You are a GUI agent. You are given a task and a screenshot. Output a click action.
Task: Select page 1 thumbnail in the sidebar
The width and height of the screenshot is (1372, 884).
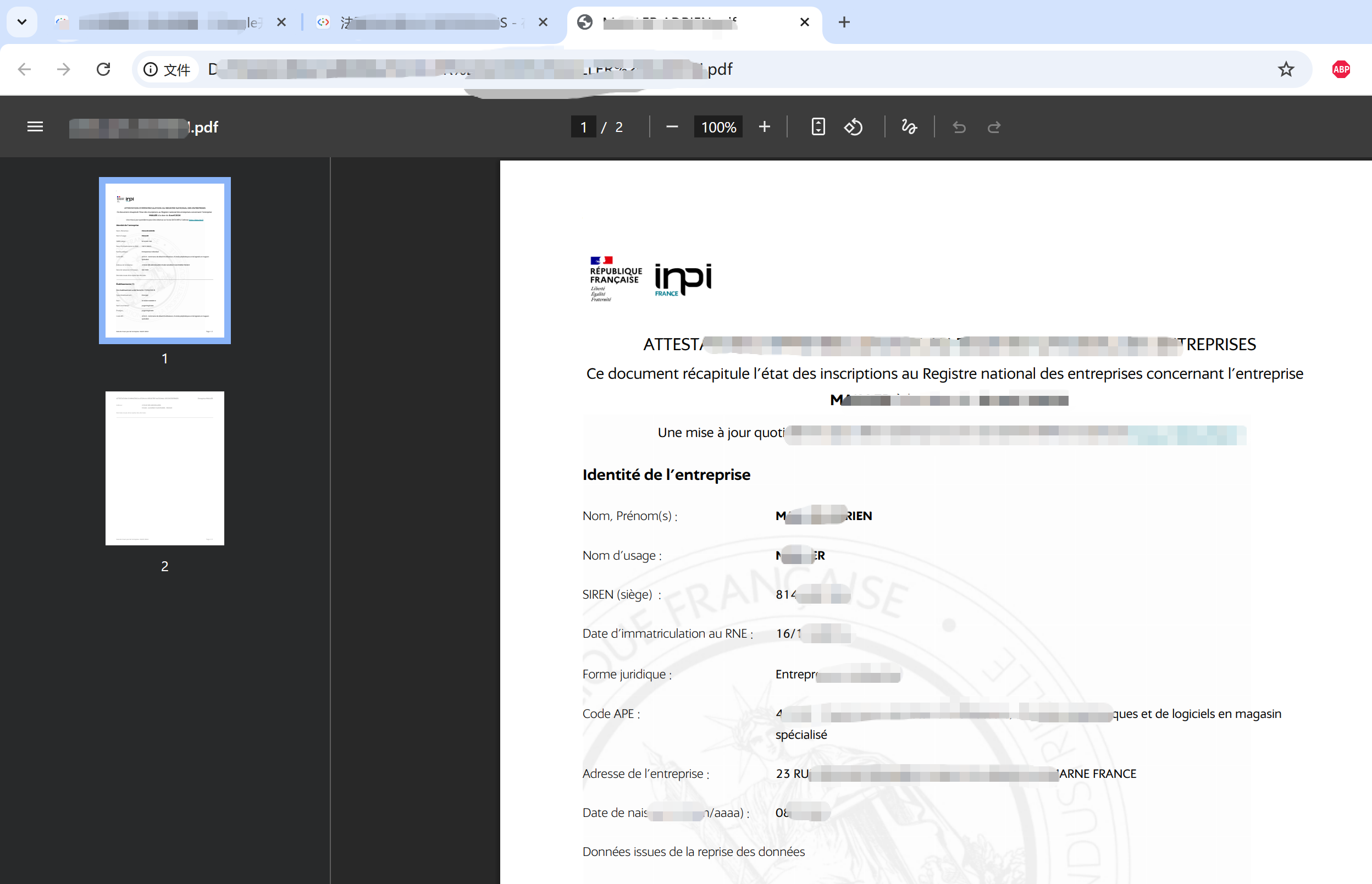pos(165,261)
